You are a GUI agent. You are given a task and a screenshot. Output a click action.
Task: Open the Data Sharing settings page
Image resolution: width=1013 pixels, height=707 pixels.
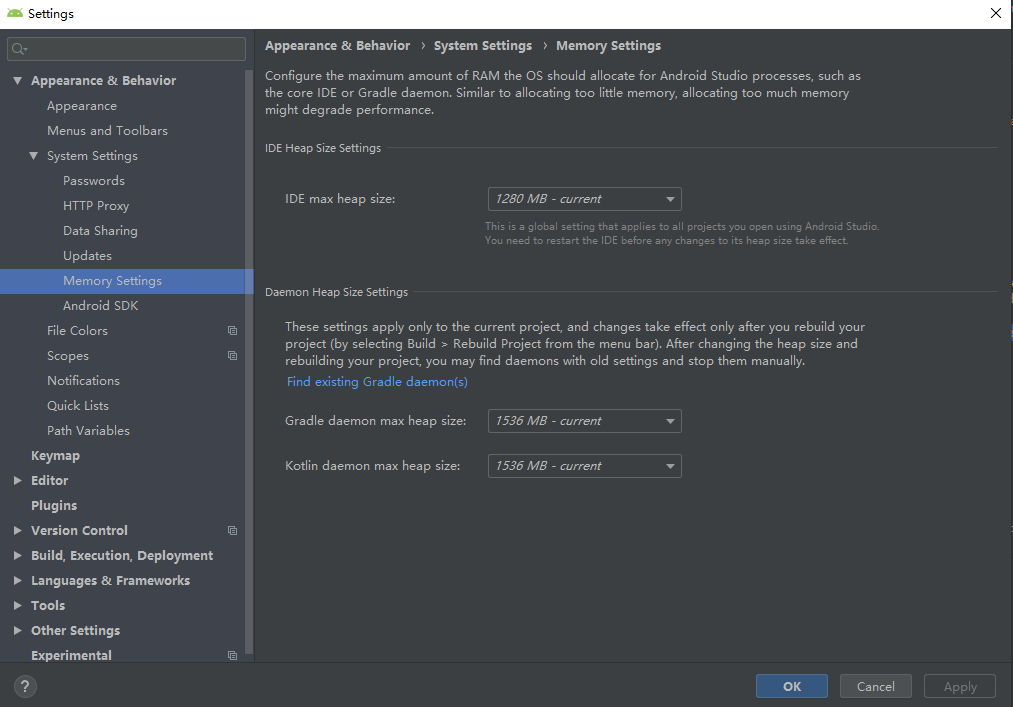point(100,231)
